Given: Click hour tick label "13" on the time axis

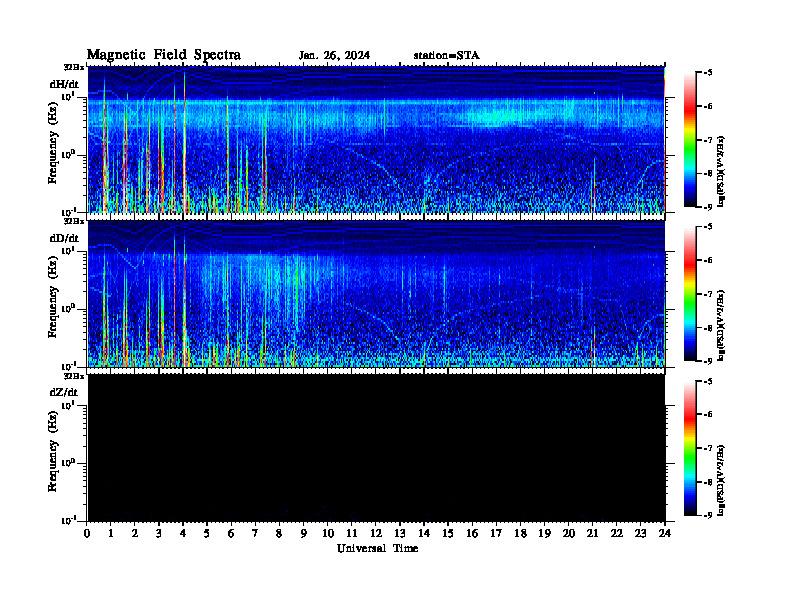Looking at the screenshot, I should click(x=400, y=534).
